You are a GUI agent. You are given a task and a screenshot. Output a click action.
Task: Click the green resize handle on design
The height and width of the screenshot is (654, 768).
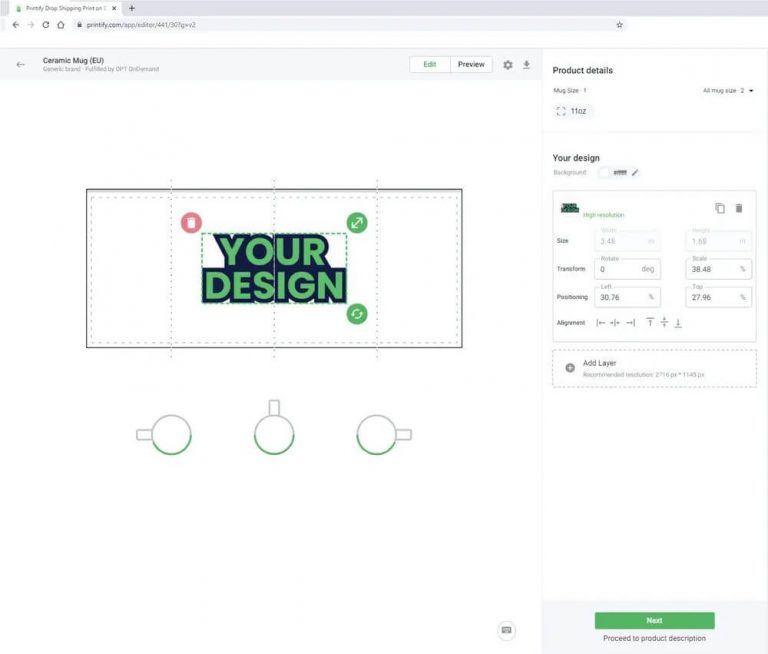pyautogui.click(x=357, y=223)
